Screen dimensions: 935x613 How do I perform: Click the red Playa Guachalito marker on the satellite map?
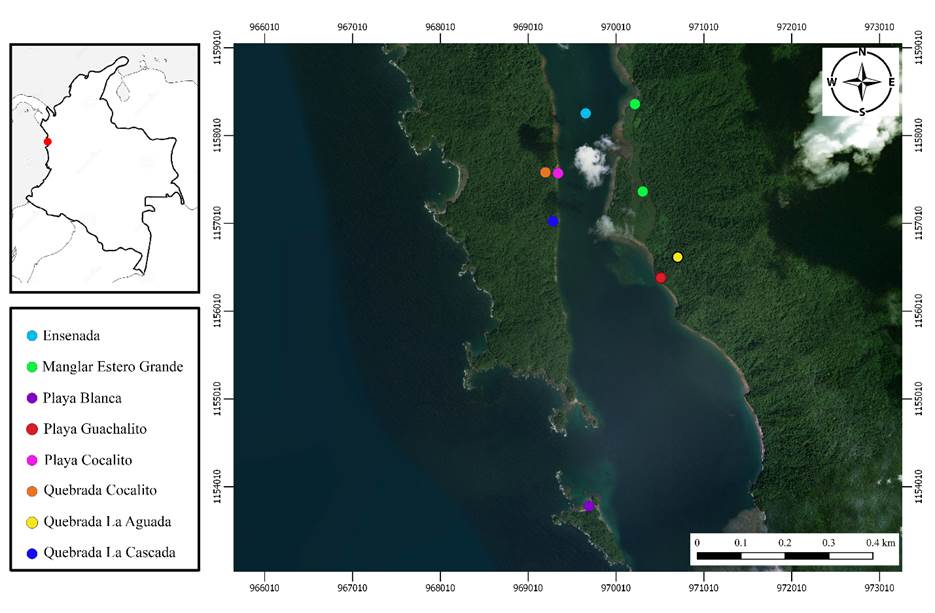[x=661, y=278]
